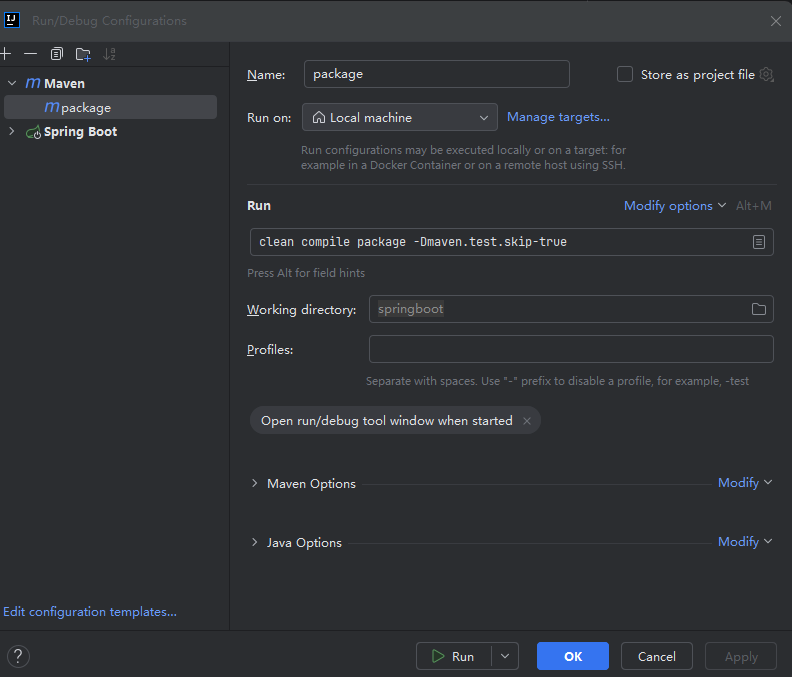Close the Run/Debug Configurations dialog
Viewport: 792px width, 677px height.
(776, 21)
